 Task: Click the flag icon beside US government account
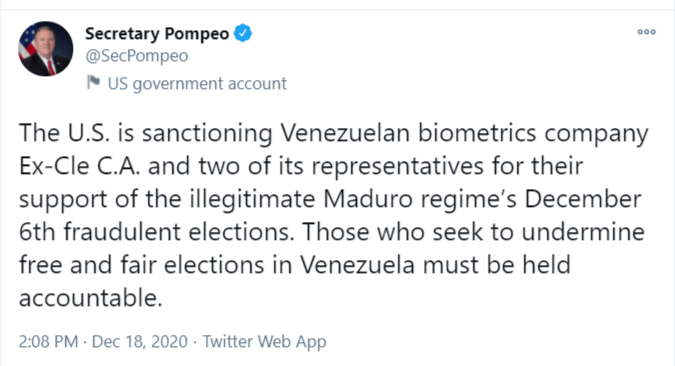(x=93, y=82)
